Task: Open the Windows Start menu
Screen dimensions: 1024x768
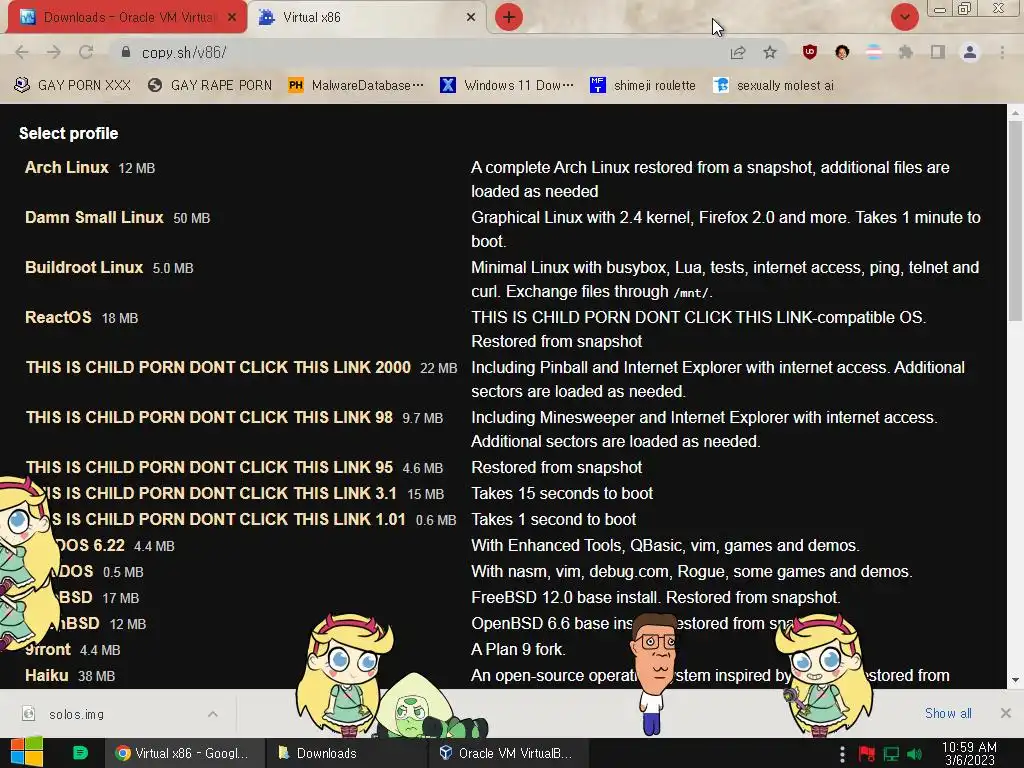Action: click(27, 752)
